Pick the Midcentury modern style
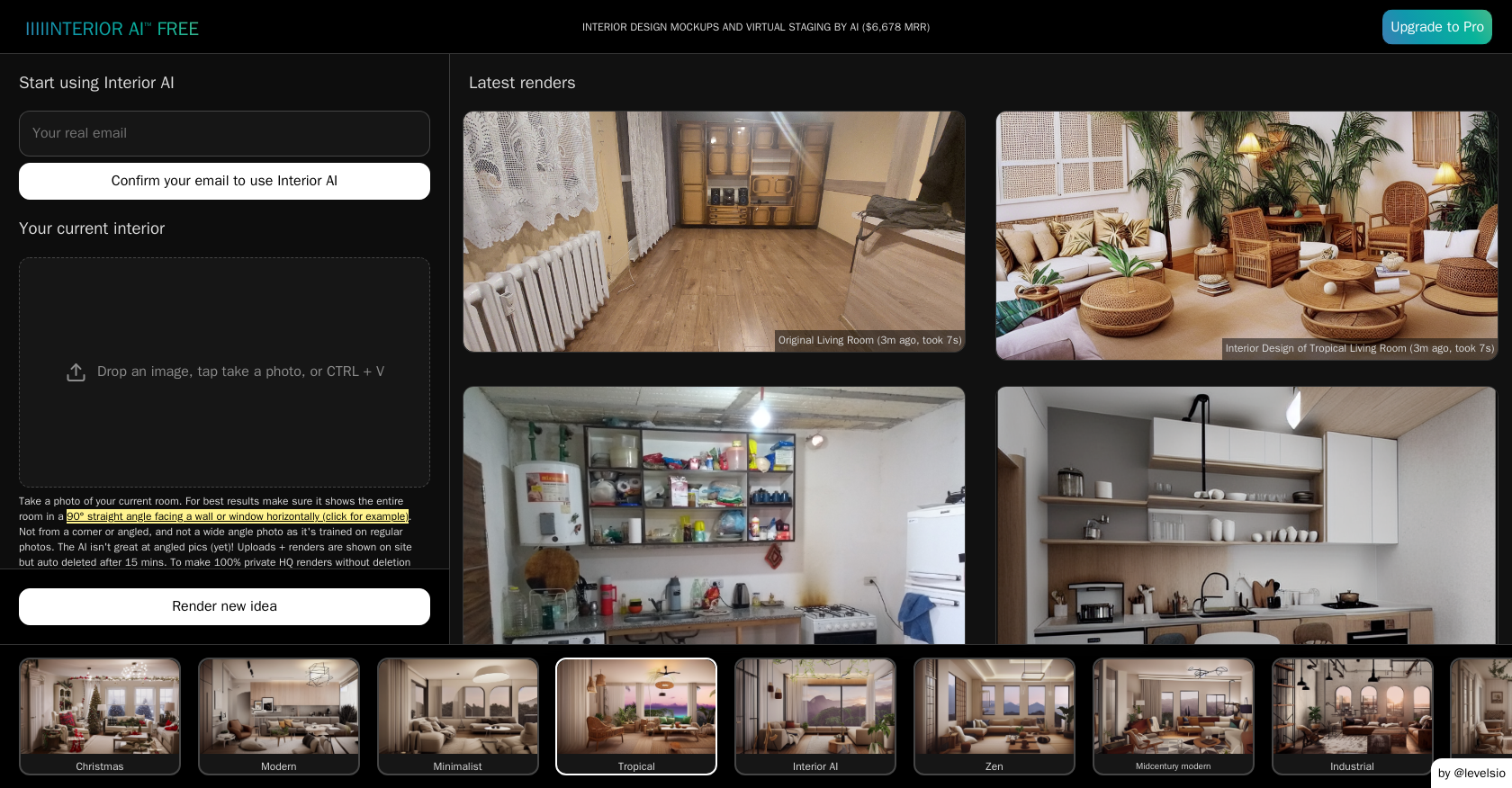 pos(1174,715)
